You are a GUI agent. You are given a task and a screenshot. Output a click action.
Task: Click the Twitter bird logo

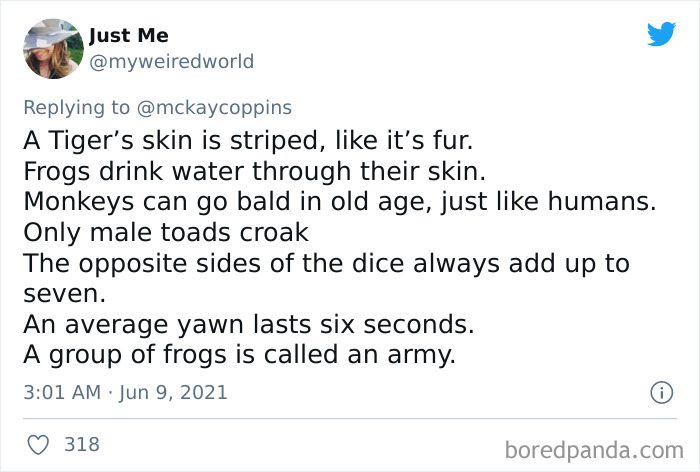[661, 34]
